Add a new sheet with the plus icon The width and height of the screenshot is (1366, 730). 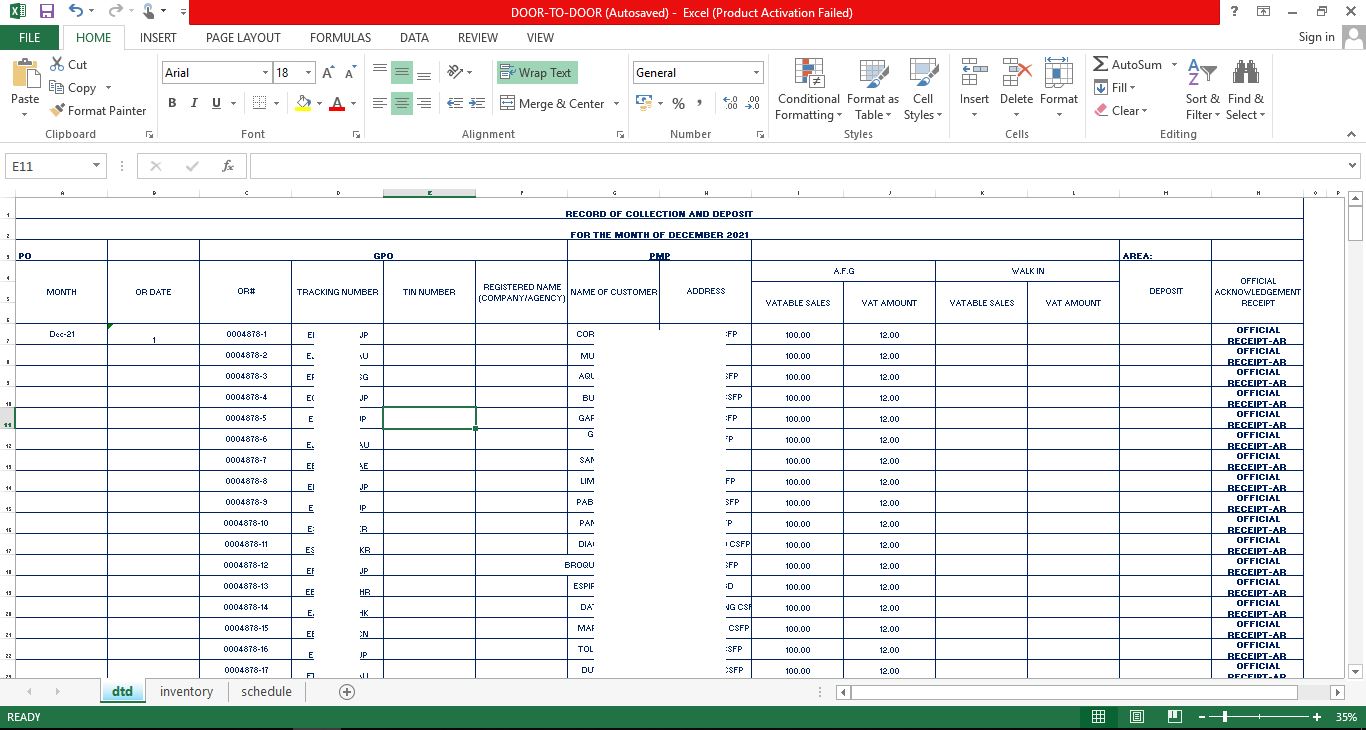click(347, 692)
